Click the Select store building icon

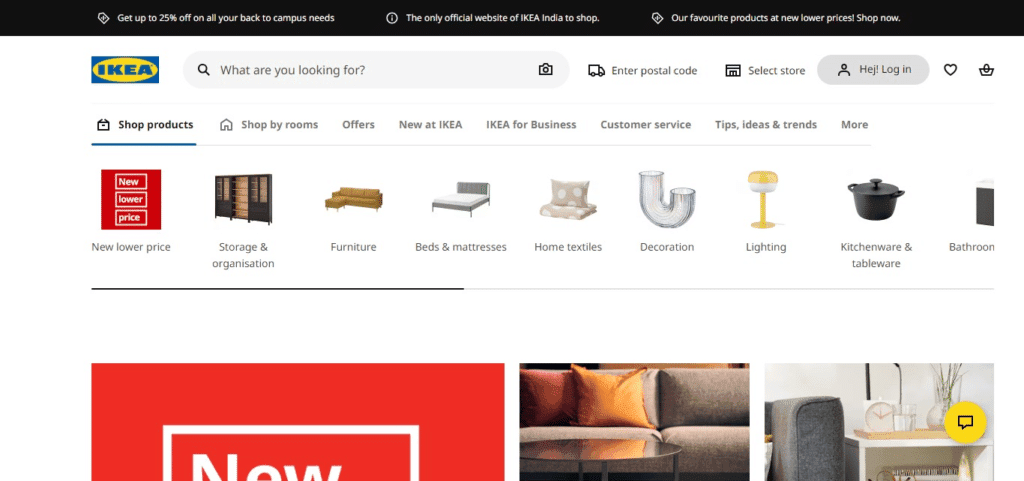click(733, 70)
